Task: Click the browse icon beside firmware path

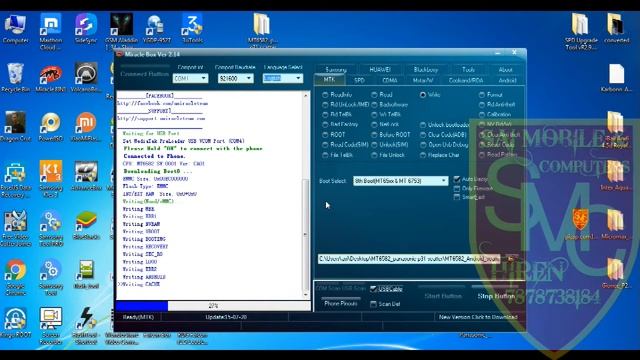Action: point(511,259)
